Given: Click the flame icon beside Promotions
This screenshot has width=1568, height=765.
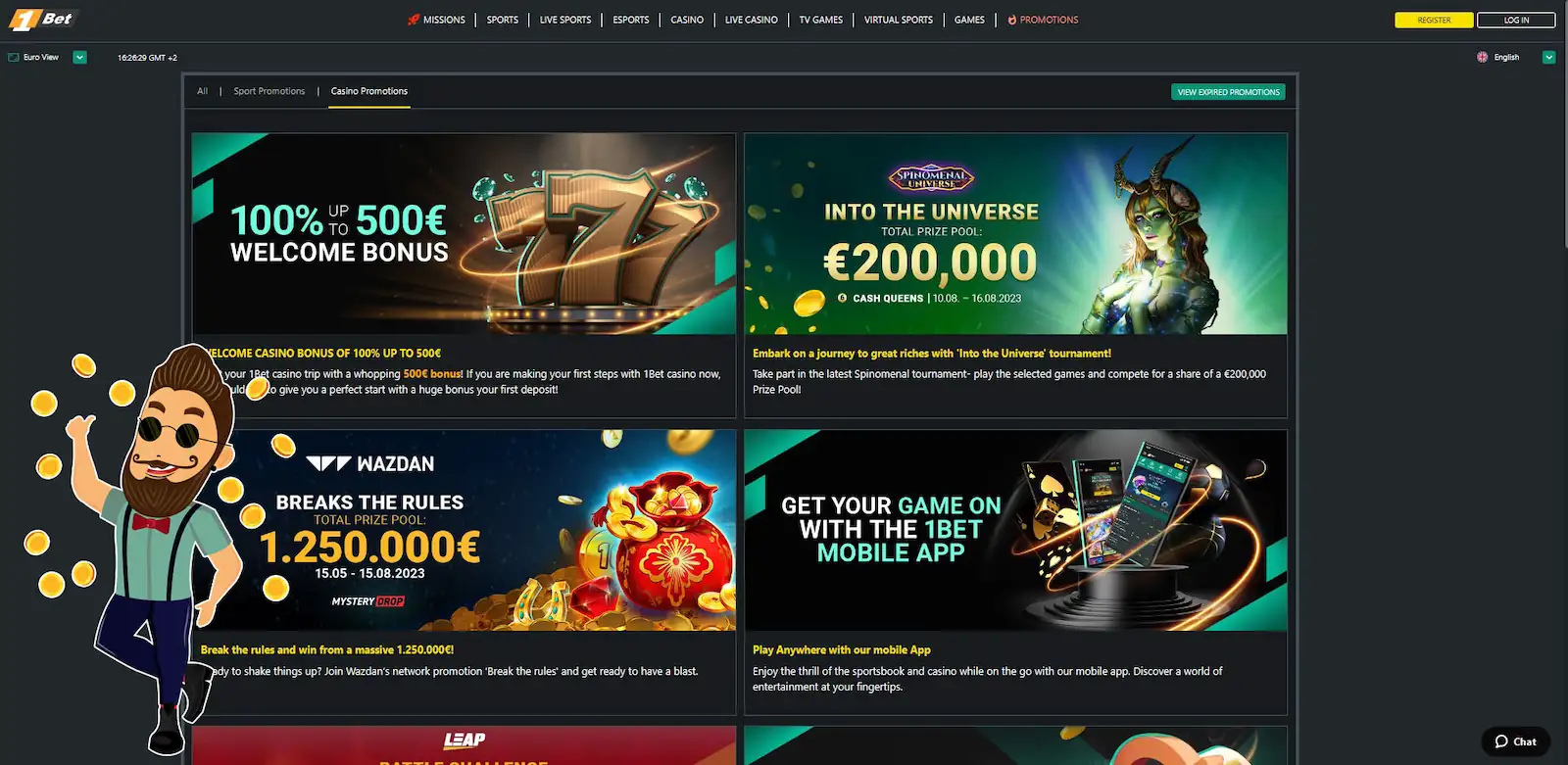Looking at the screenshot, I should tap(1012, 20).
